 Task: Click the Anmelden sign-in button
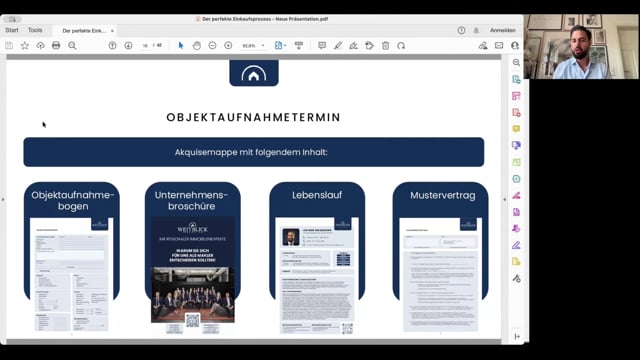[502, 30]
